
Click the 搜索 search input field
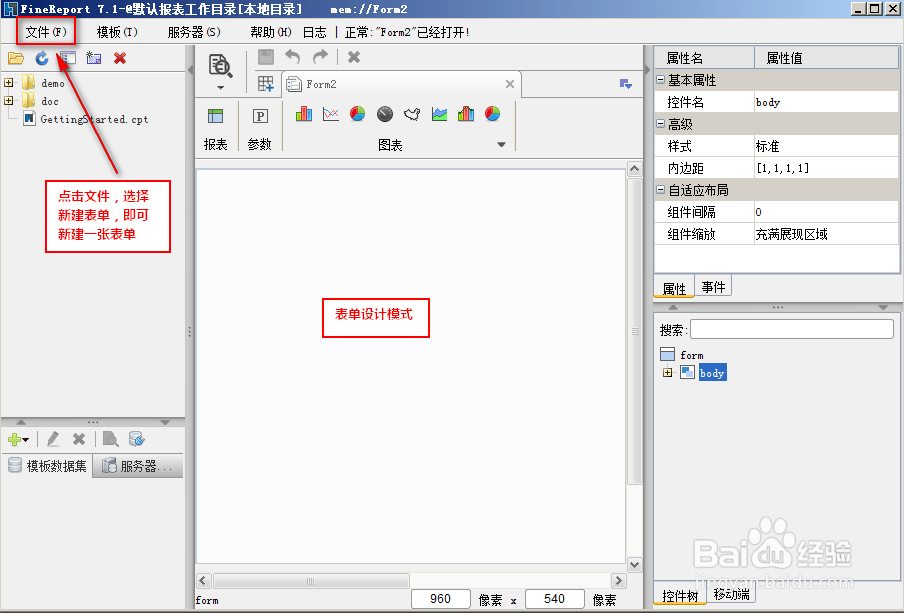(x=790, y=328)
